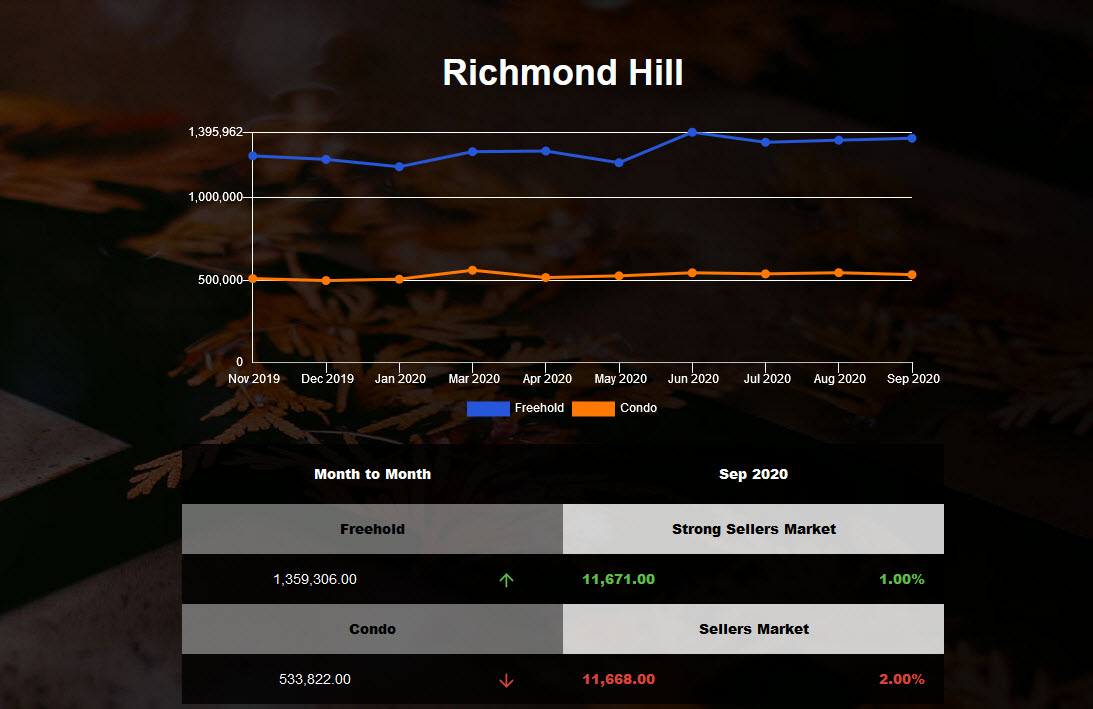Screen dimensions: 1093x709
Task: Toggle the orange Condo legend swatch
Action: (x=593, y=408)
